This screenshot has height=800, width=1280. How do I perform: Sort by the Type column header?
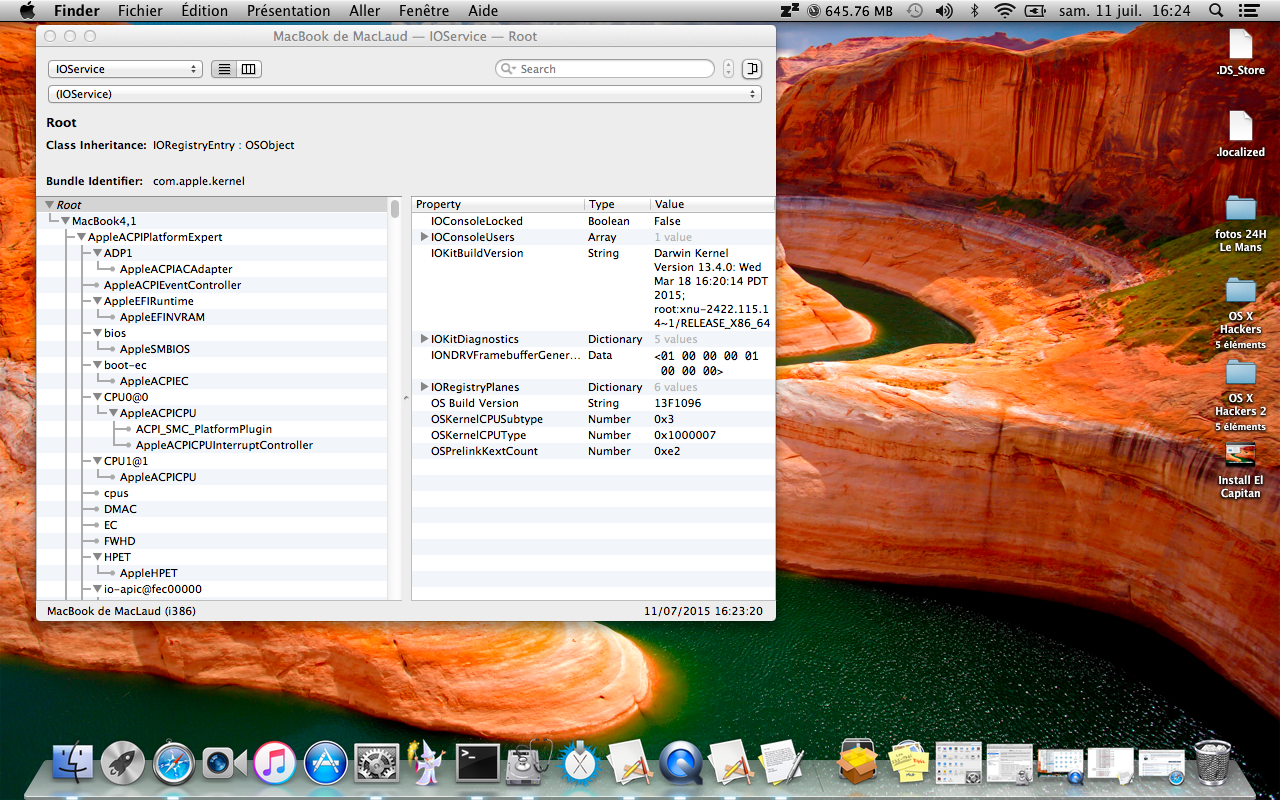pyautogui.click(x=617, y=204)
